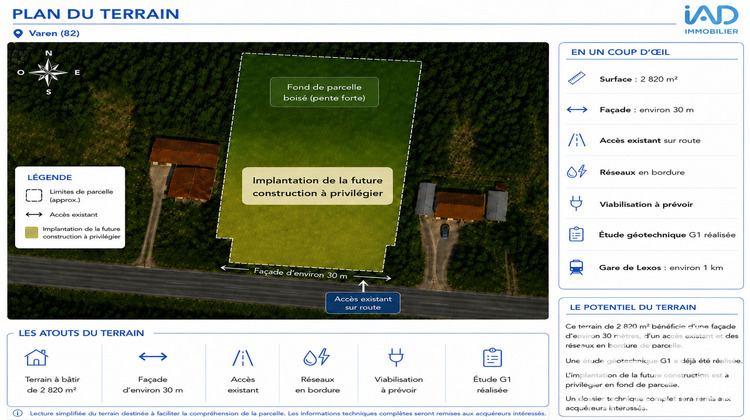Click the yellow Implantation swatch in the Légende
The height and width of the screenshot is (420, 750).
point(32,232)
